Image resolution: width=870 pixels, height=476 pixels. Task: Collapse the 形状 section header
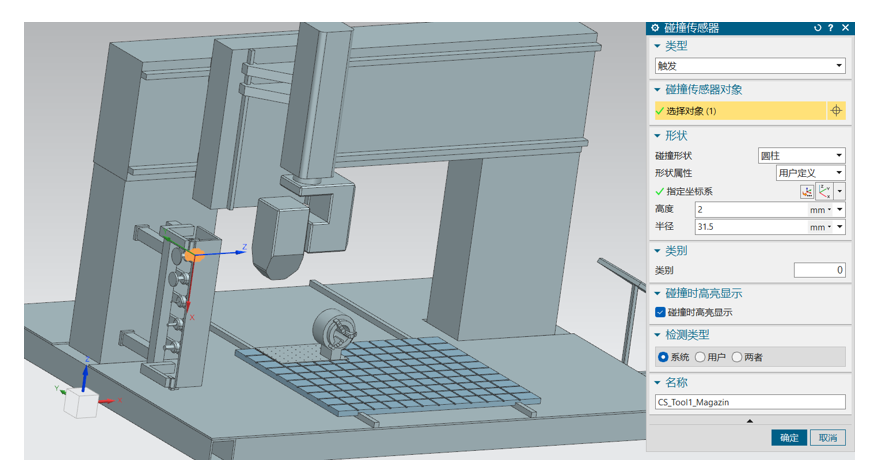click(x=676, y=135)
